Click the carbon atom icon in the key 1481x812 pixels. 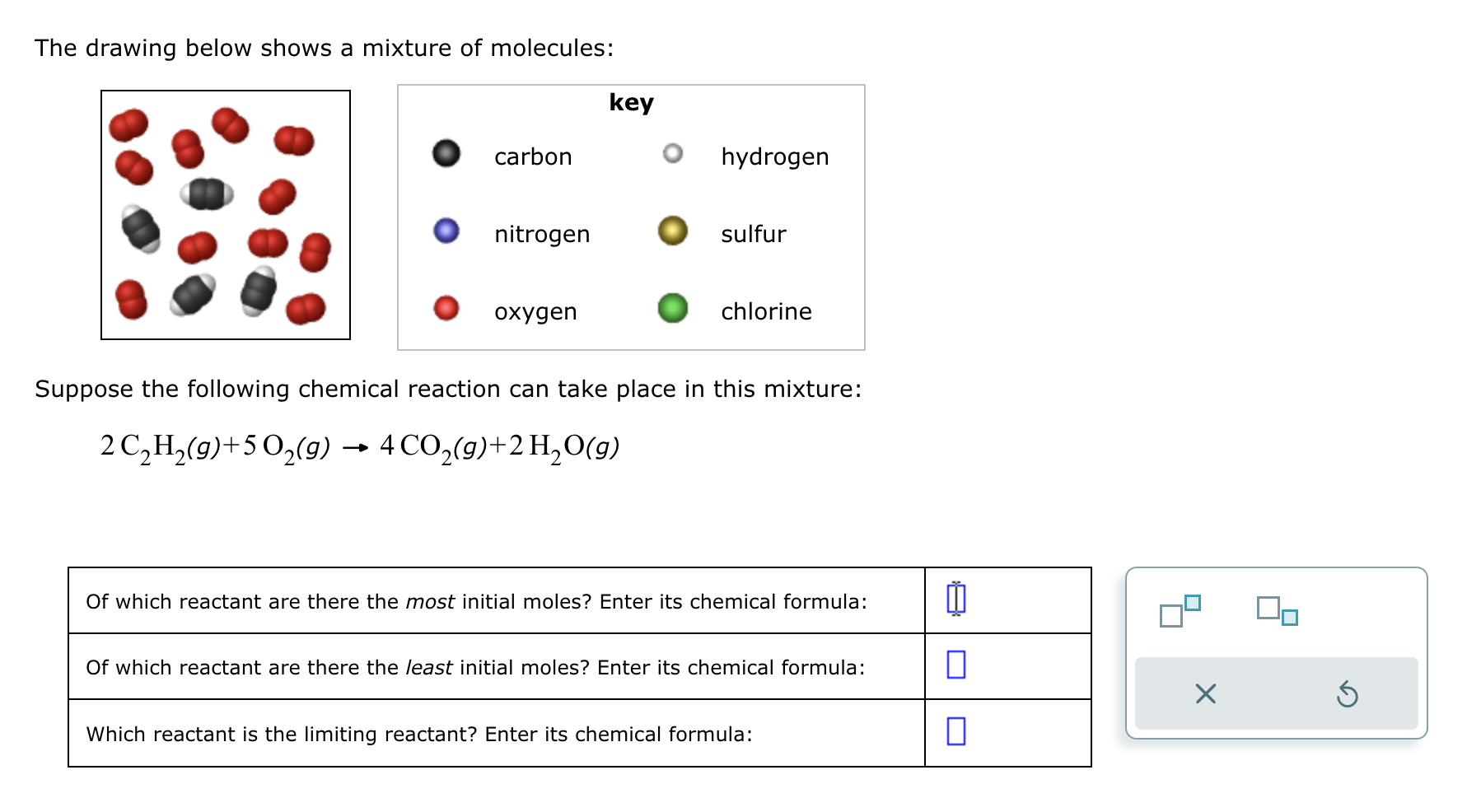click(446, 153)
